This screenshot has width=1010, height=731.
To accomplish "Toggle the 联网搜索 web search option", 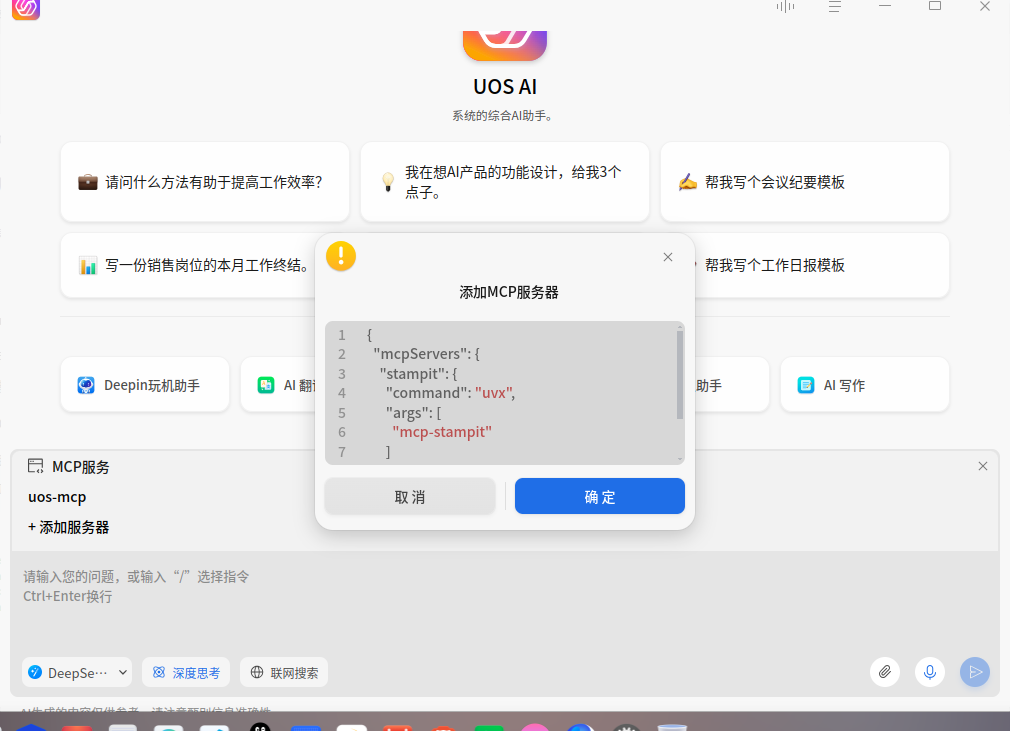I will coord(284,672).
